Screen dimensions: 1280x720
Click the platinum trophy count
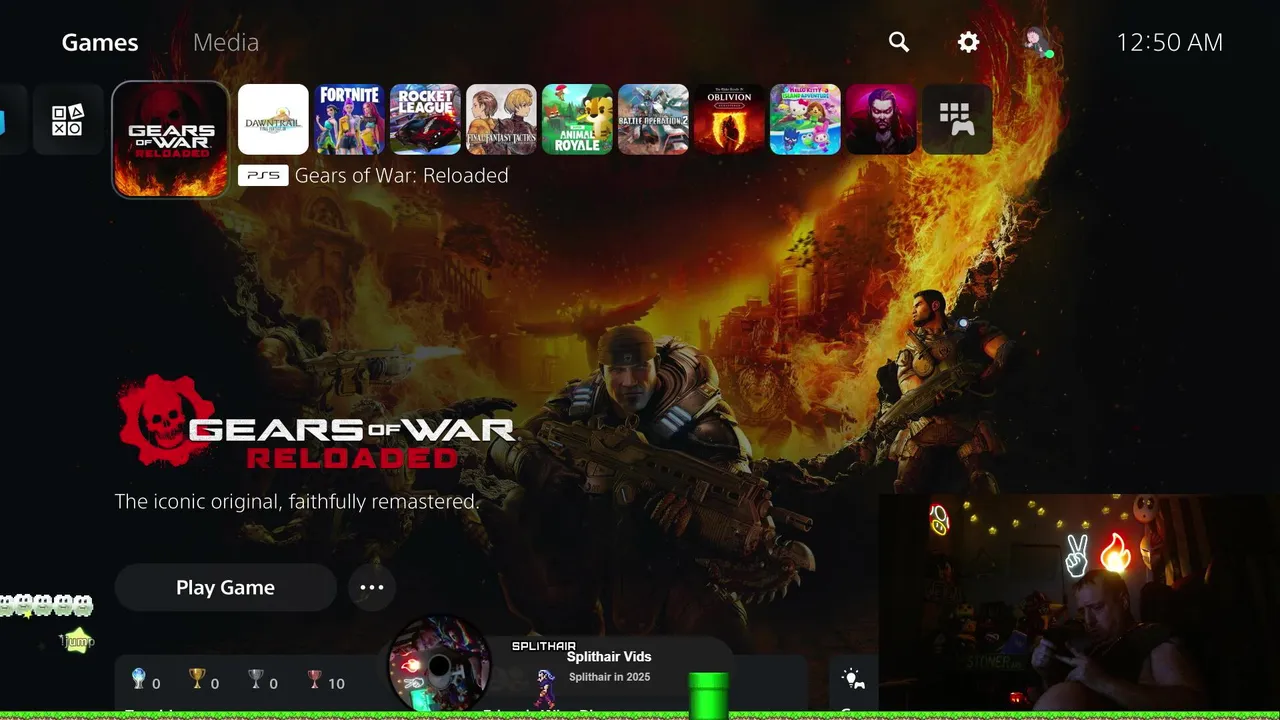point(146,682)
